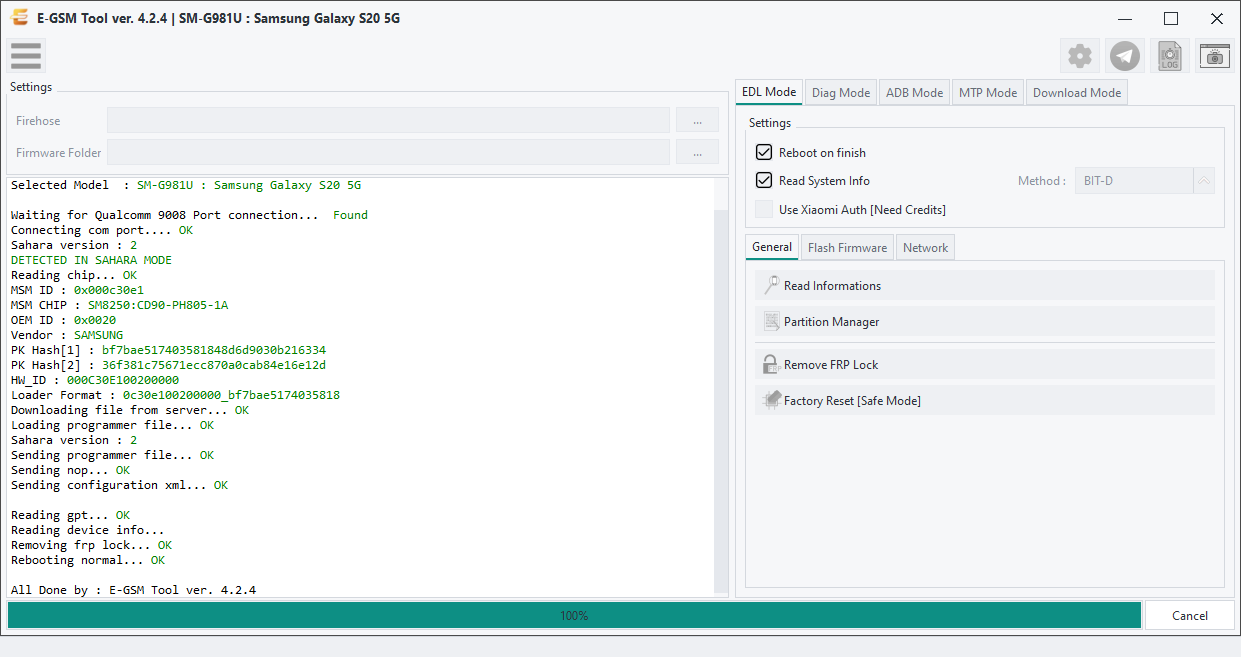The height and width of the screenshot is (657, 1241).
Task: Switch to EDL Mode tab
Action: click(x=768, y=92)
